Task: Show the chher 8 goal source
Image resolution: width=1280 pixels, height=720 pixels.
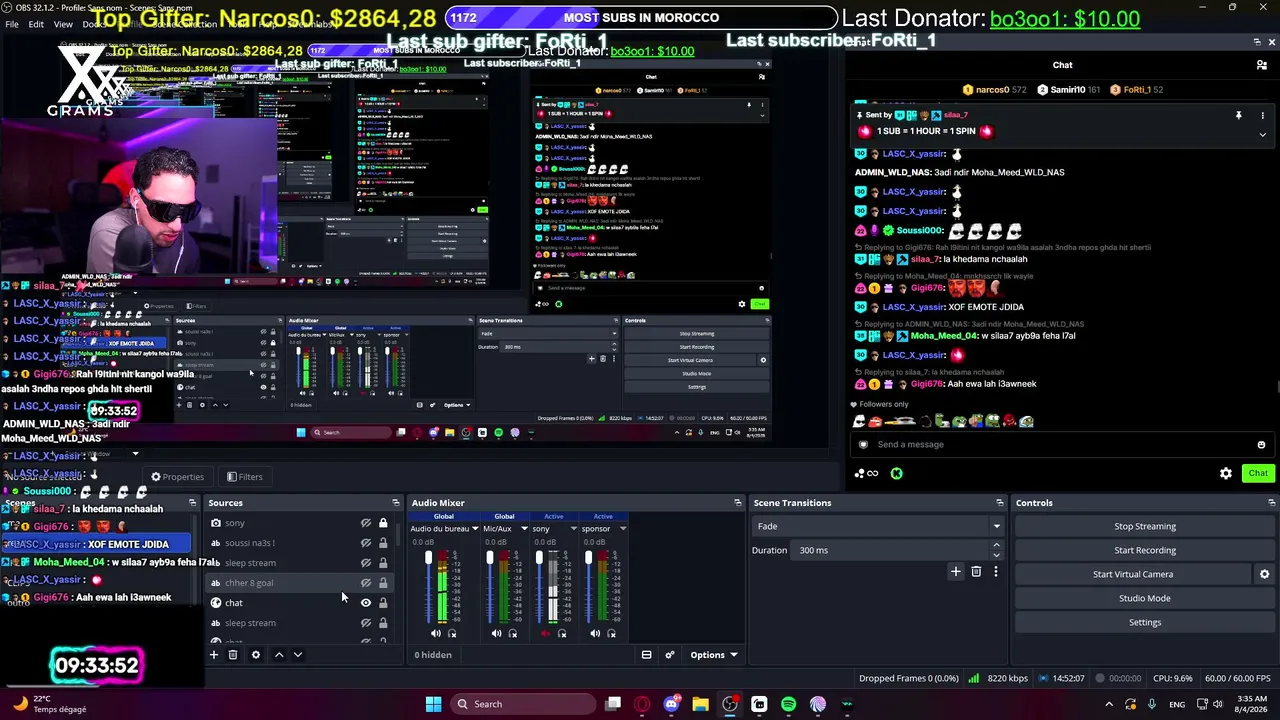Action: [x=366, y=583]
